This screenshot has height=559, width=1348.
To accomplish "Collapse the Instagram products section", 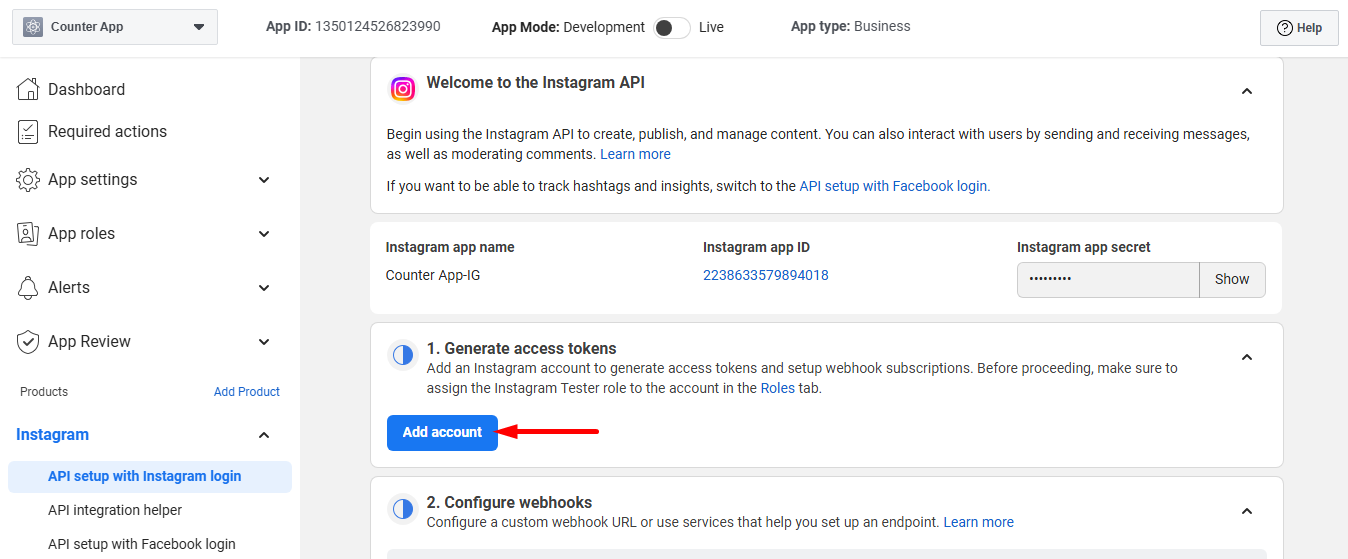I will [264, 435].
